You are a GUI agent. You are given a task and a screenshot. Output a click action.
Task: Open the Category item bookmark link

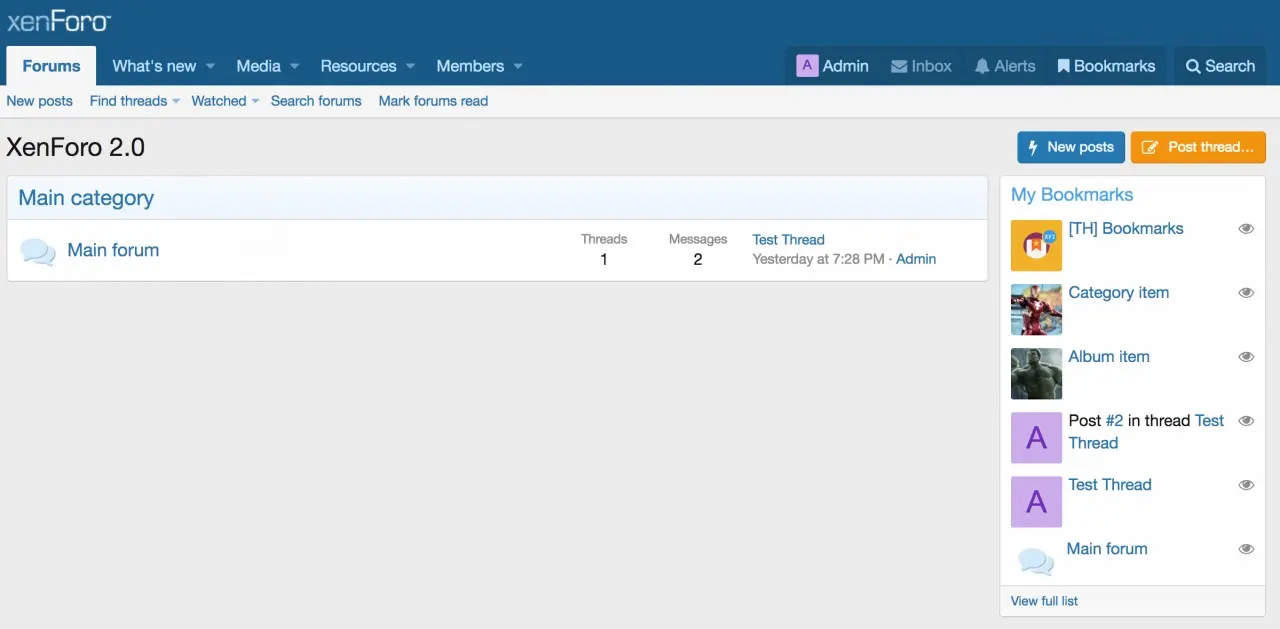(1118, 293)
